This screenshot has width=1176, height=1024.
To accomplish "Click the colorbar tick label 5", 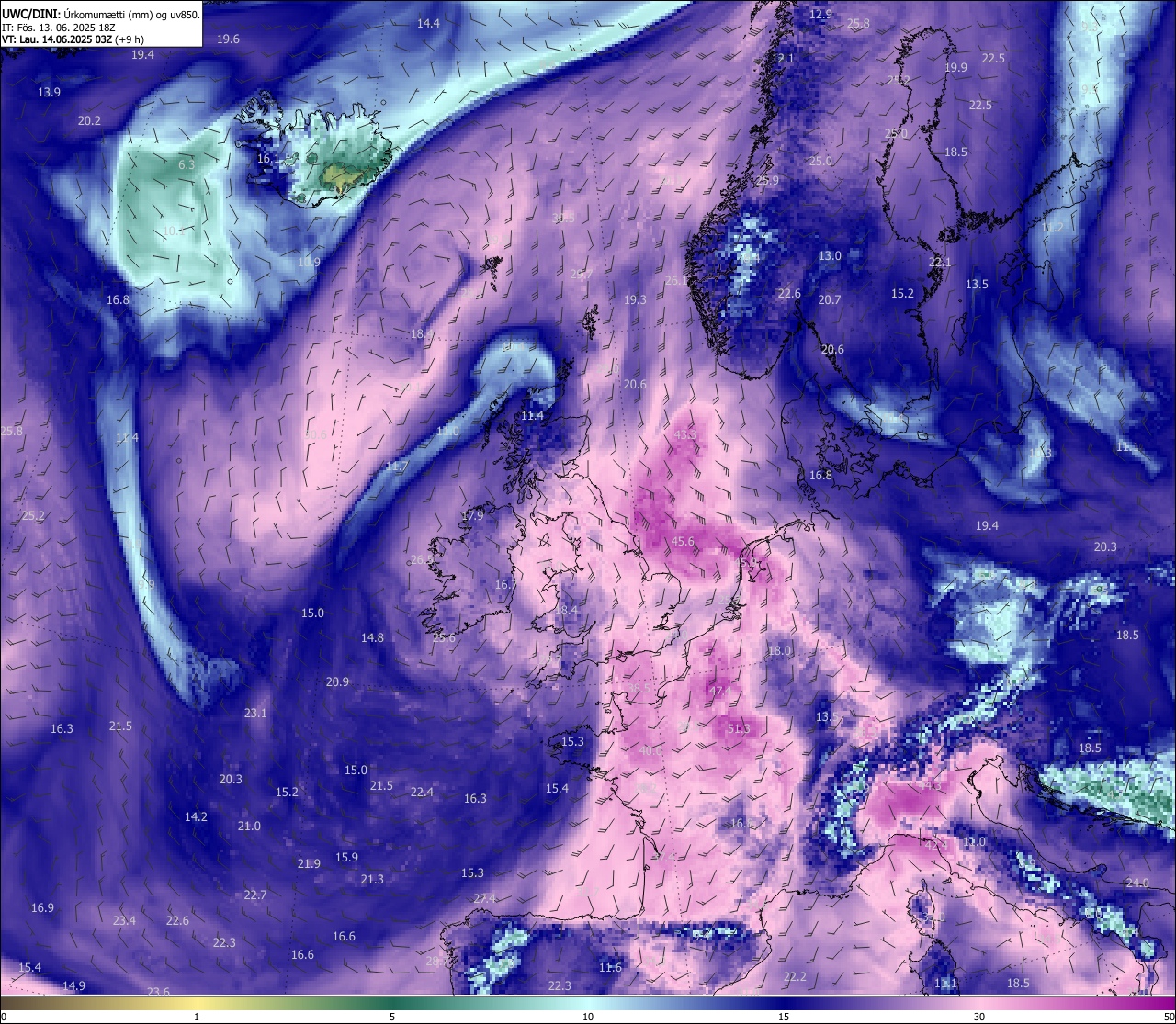I will pyautogui.click(x=392, y=1017).
